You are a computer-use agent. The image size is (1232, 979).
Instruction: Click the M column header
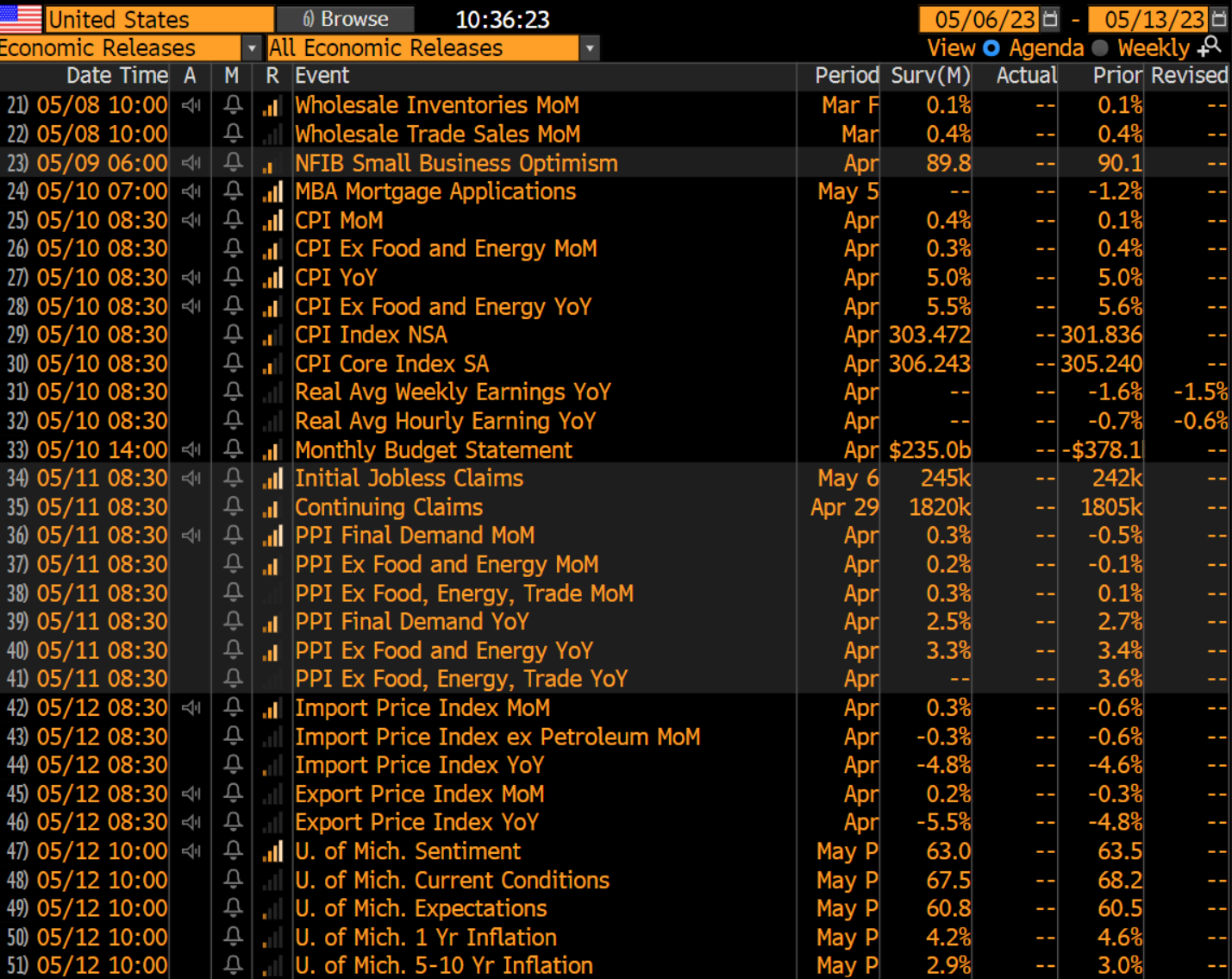tap(232, 76)
